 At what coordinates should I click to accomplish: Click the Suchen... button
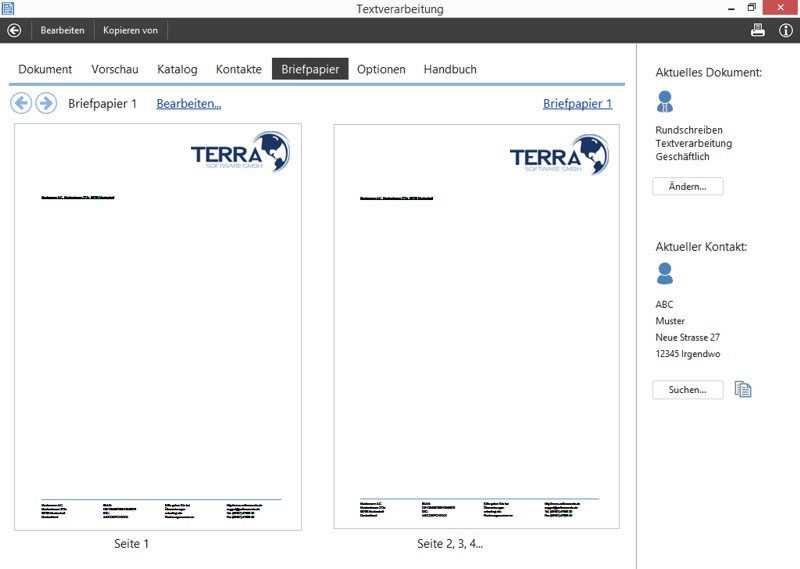click(688, 389)
